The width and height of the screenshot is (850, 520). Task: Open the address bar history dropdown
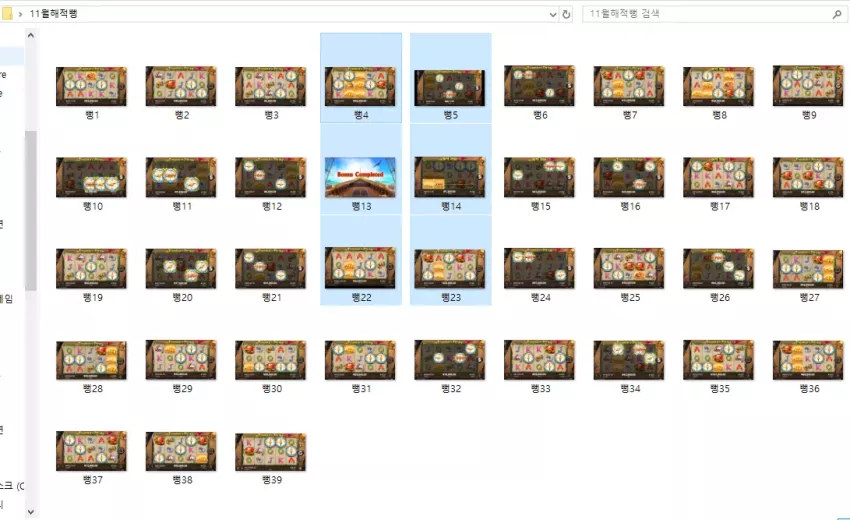click(552, 14)
